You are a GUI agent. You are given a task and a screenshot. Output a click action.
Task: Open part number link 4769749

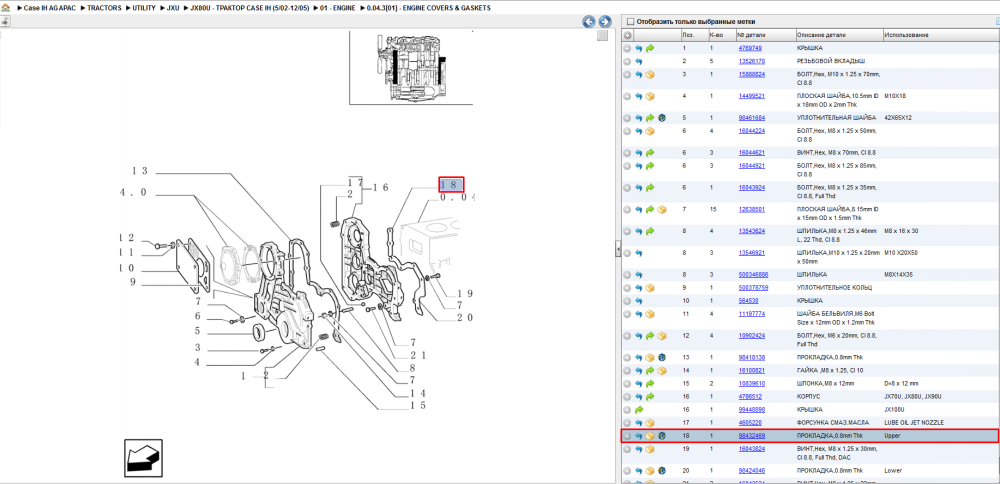pos(750,48)
